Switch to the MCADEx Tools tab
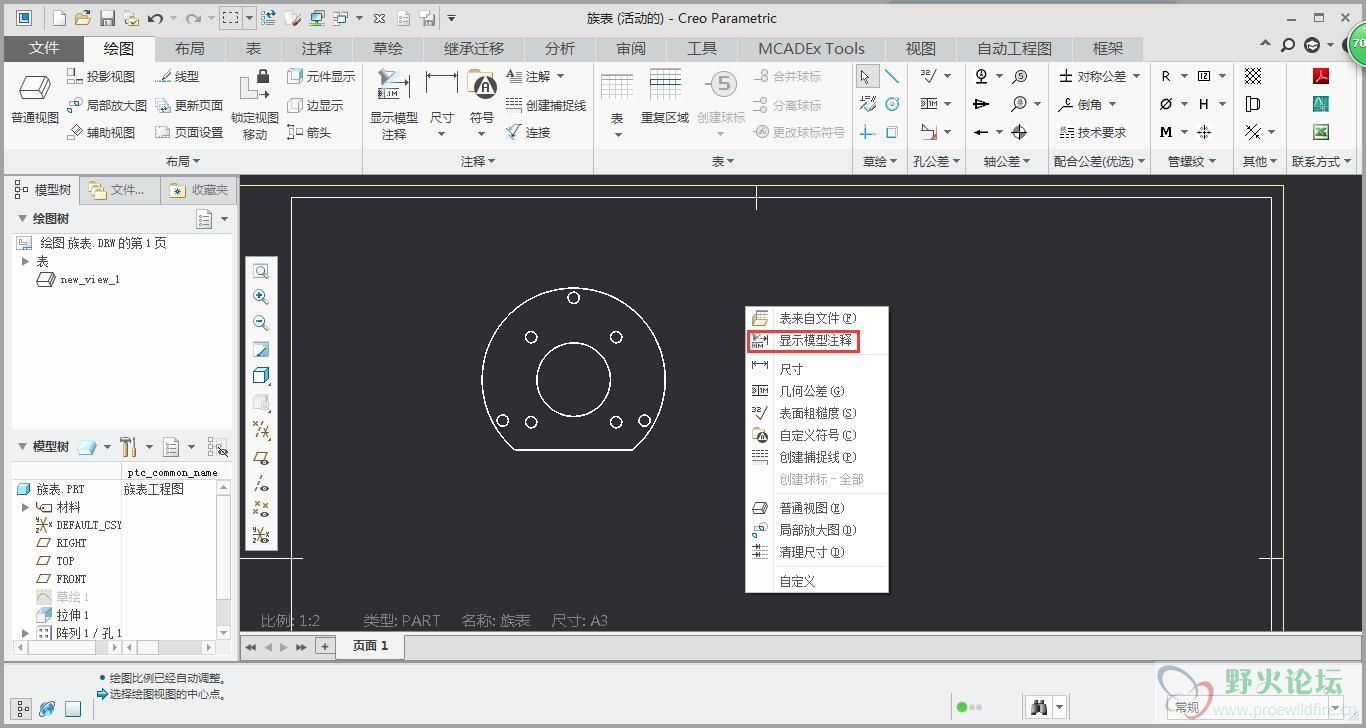The image size is (1366, 728). pos(811,48)
